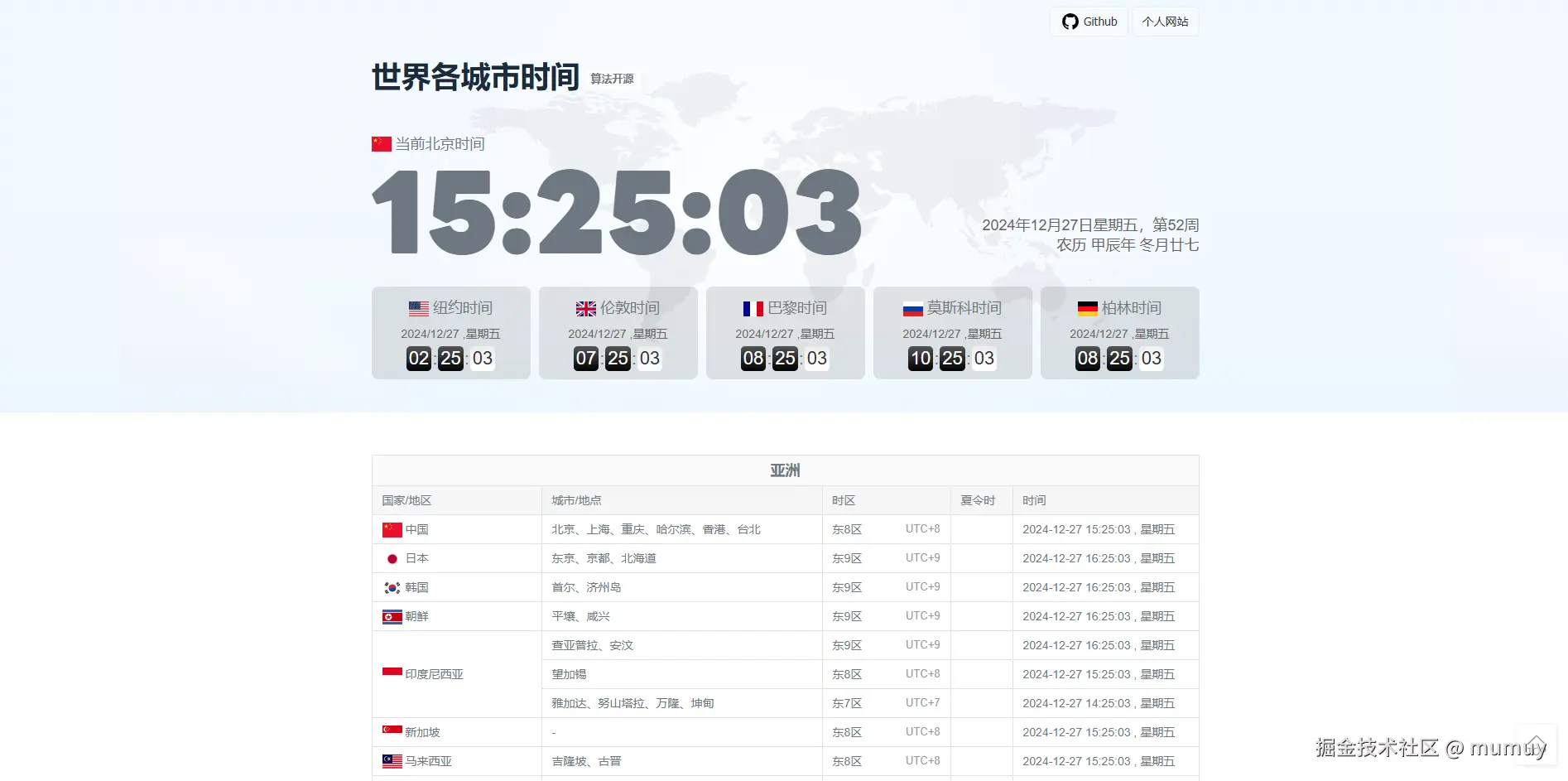Click the 时区 column header
This screenshot has height=781, width=1568.
(844, 500)
